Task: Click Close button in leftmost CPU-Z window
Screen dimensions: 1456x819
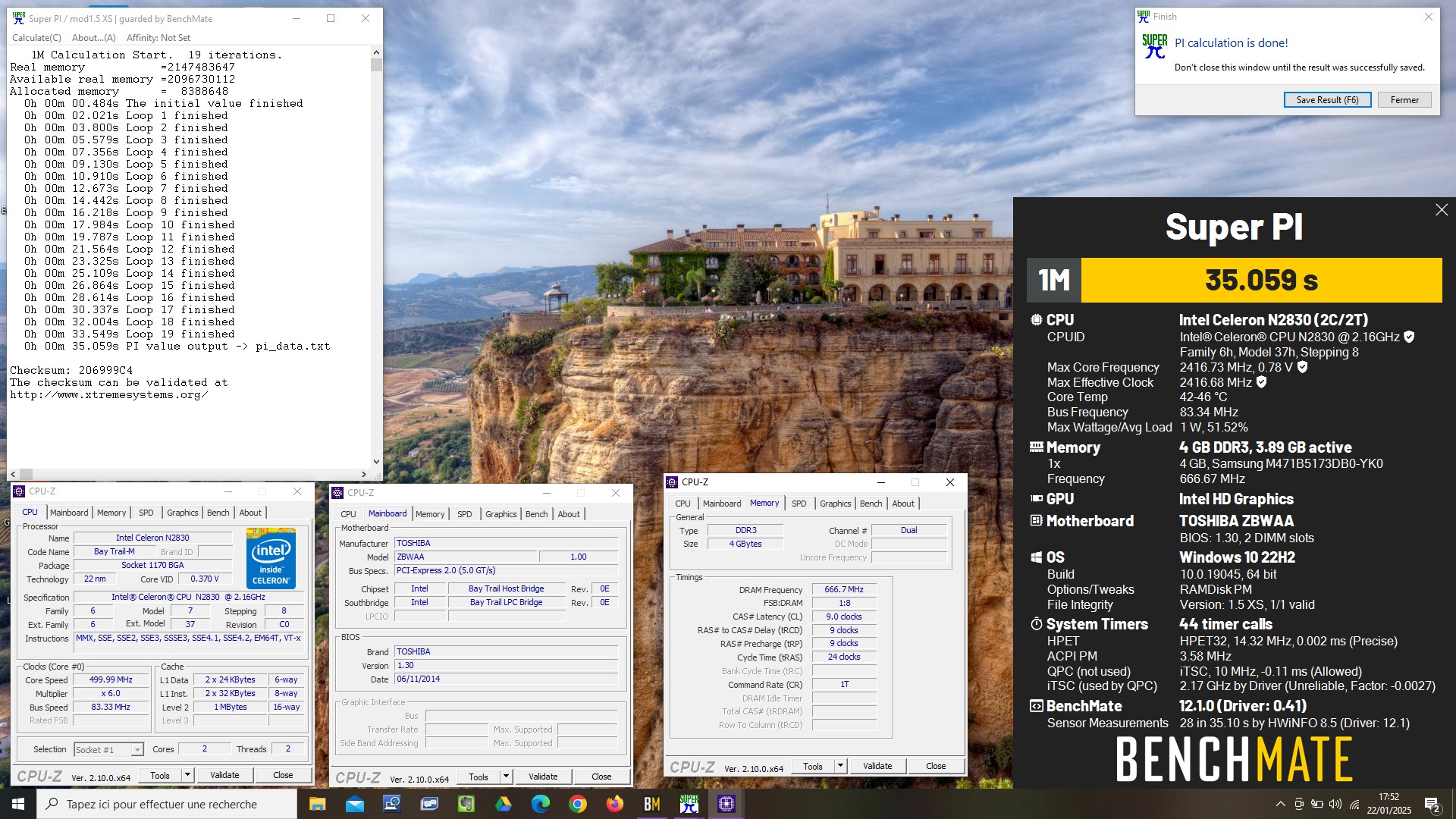Action: tap(283, 775)
